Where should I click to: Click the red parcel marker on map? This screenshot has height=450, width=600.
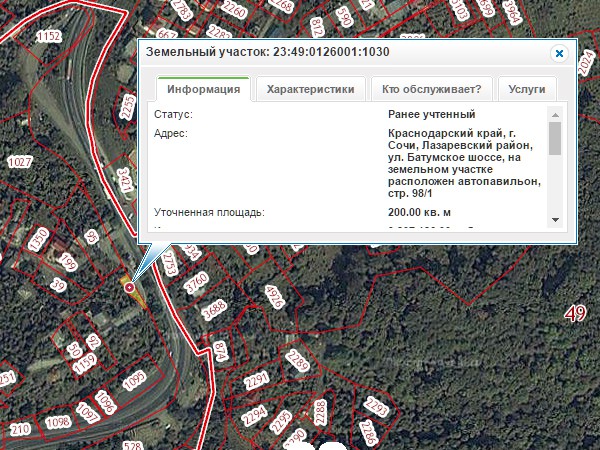coord(129,287)
